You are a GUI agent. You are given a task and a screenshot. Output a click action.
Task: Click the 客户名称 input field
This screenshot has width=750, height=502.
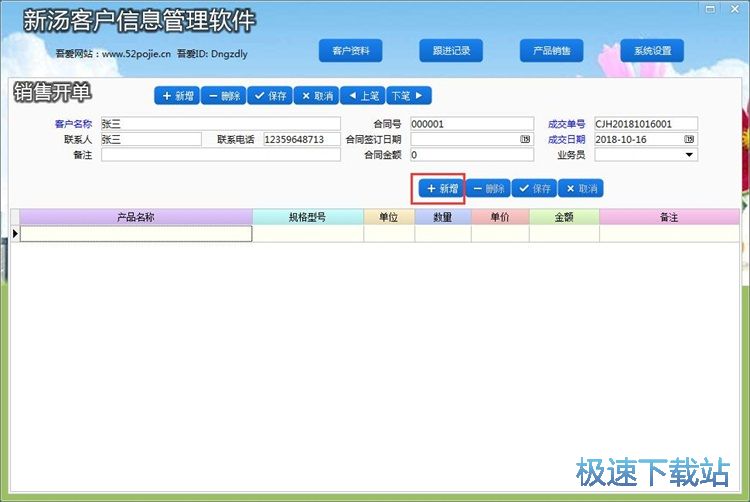coord(221,124)
